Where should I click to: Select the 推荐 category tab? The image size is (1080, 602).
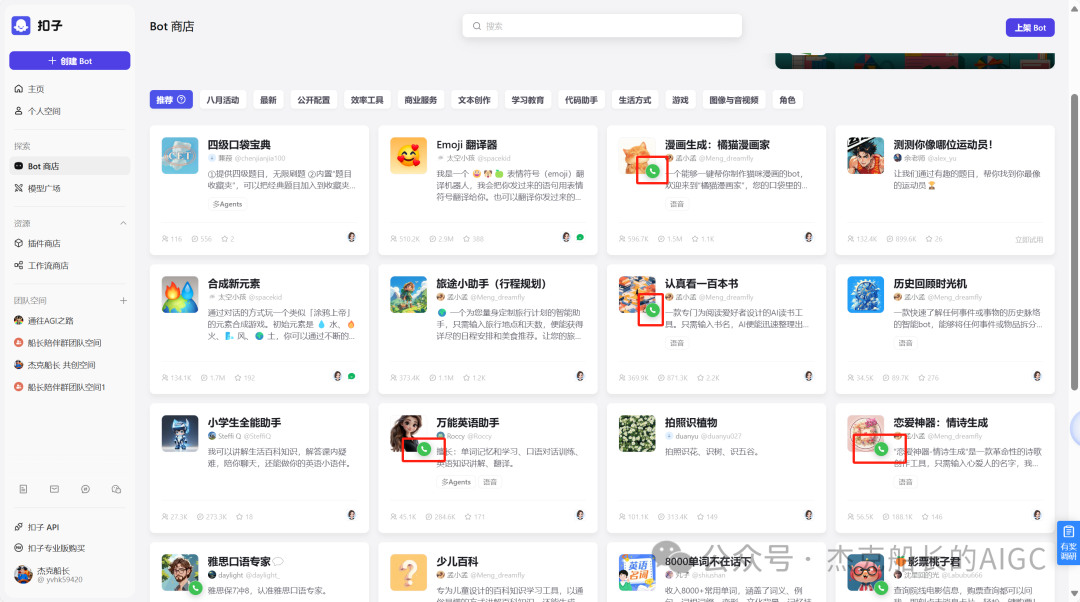pyautogui.click(x=171, y=100)
